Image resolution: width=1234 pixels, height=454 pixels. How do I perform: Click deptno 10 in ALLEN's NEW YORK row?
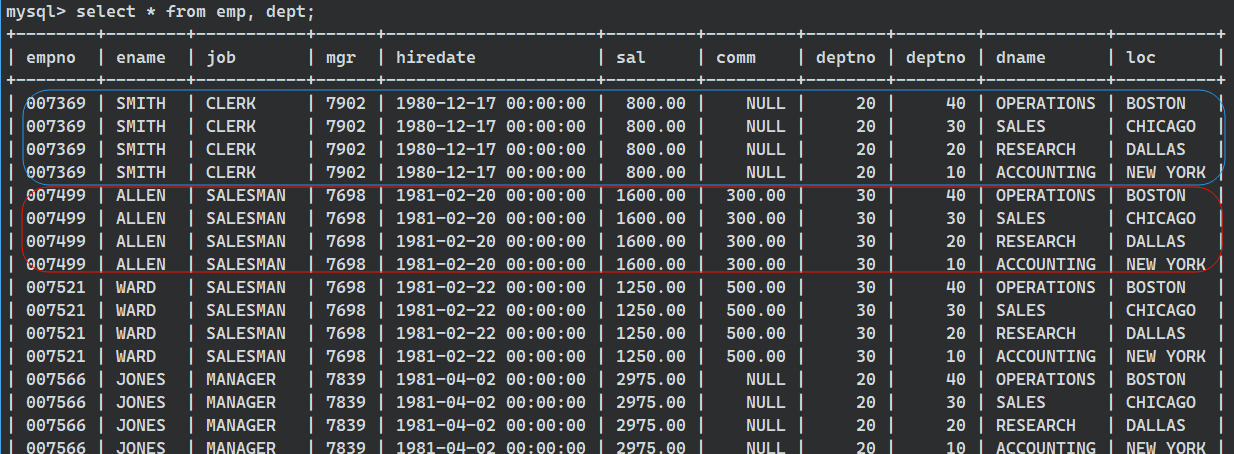click(x=956, y=264)
